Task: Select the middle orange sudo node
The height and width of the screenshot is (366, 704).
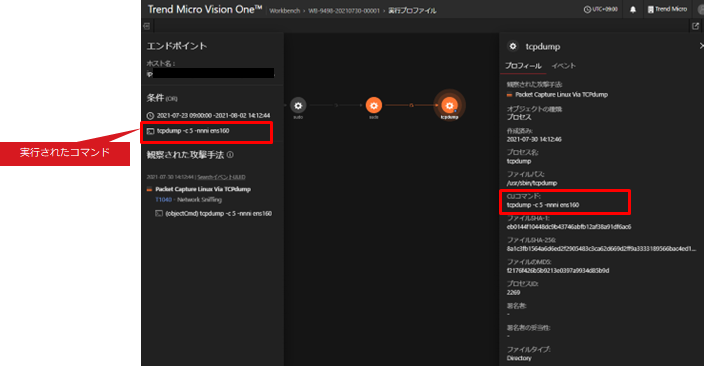Action: pos(374,106)
